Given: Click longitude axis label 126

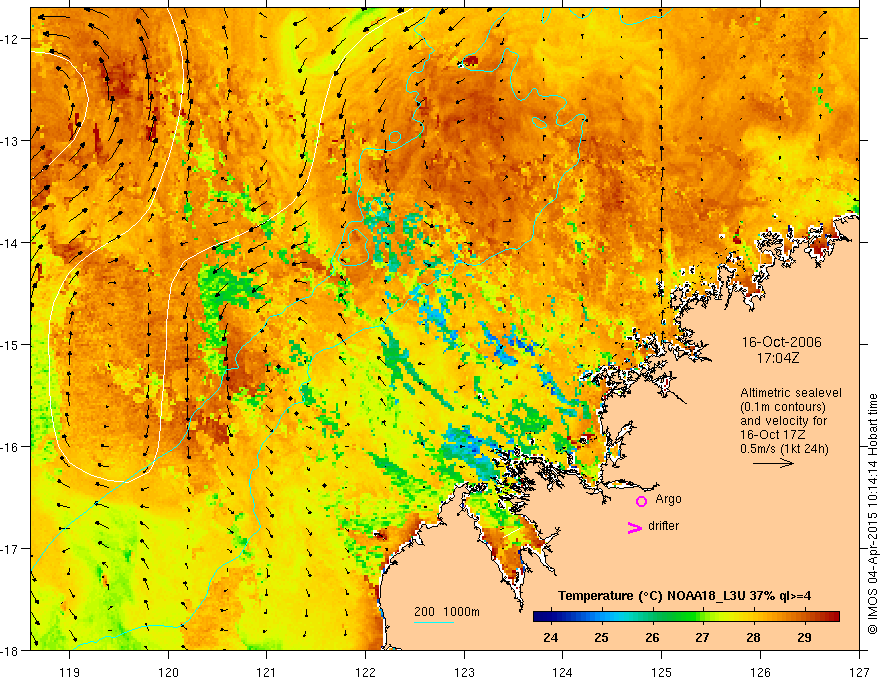Looking at the screenshot, I should 760,672.
